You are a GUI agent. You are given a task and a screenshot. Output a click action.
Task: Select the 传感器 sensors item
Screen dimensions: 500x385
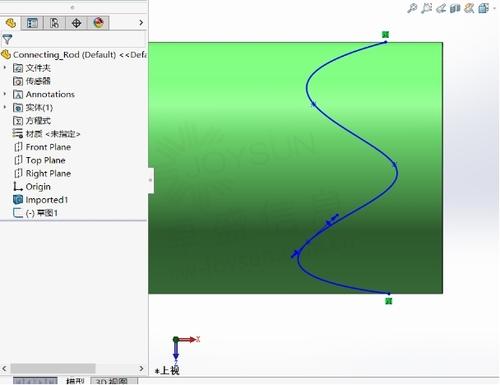coord(32,81)
